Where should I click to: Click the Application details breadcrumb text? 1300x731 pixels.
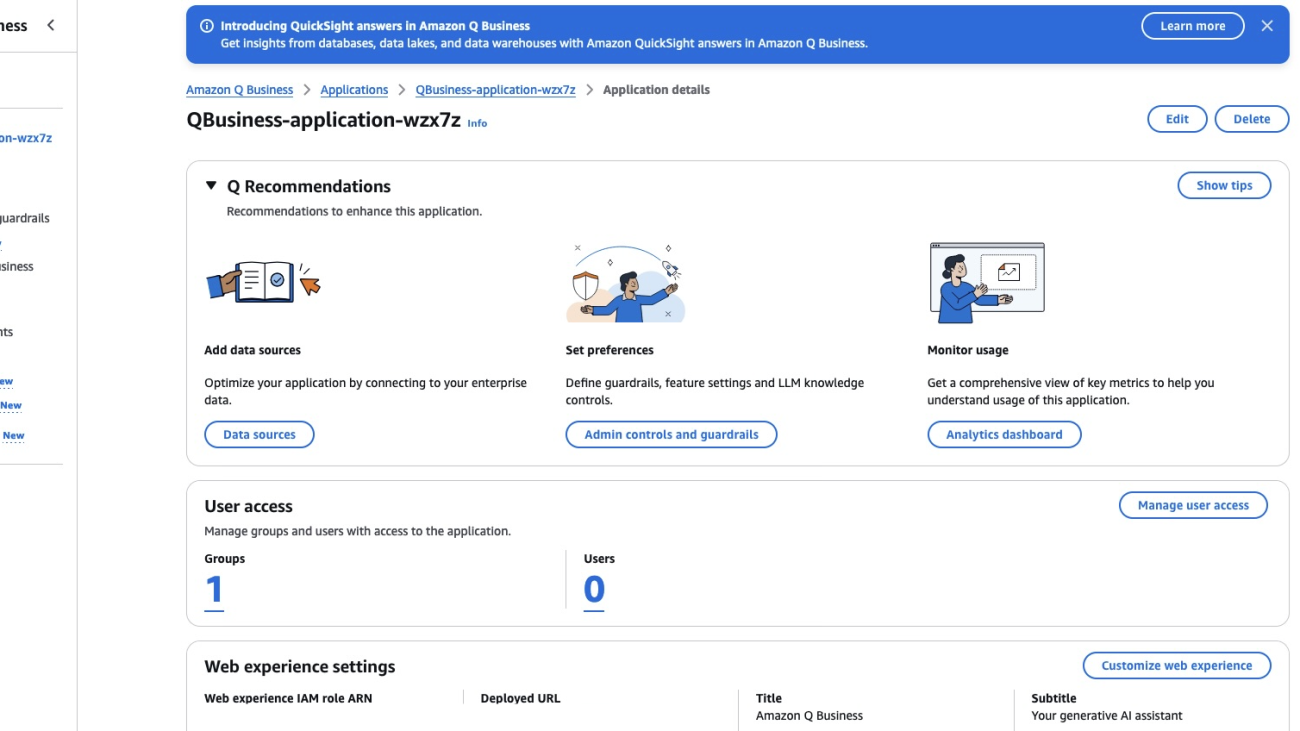click(656, 90)
